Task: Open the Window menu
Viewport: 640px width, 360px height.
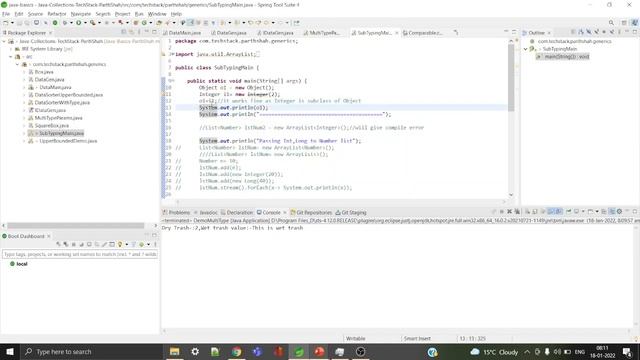Action: tap(157, 14)
